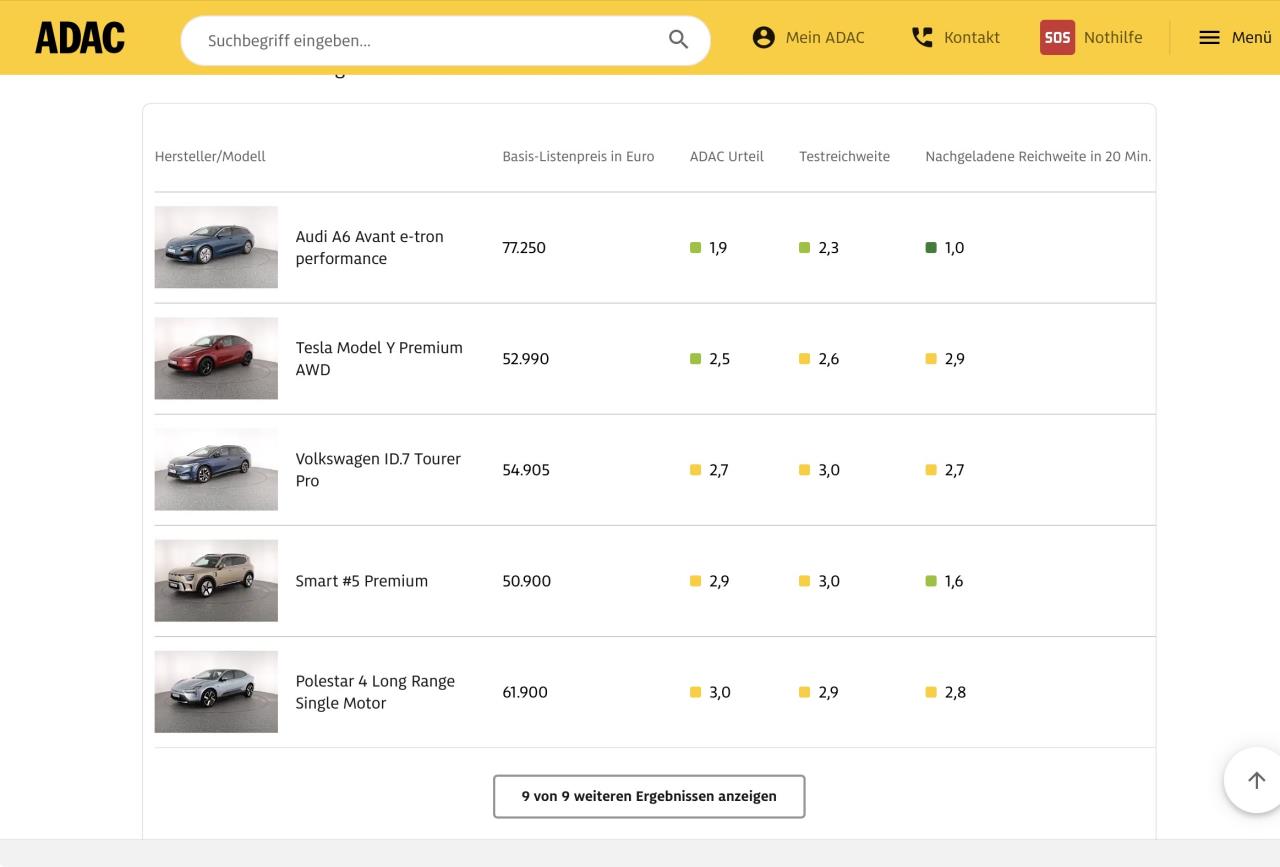Viewport: 1280px width, 867px height.
Task: Click the scroll-to-top arrow button
Action: [x=1256, y=780]
